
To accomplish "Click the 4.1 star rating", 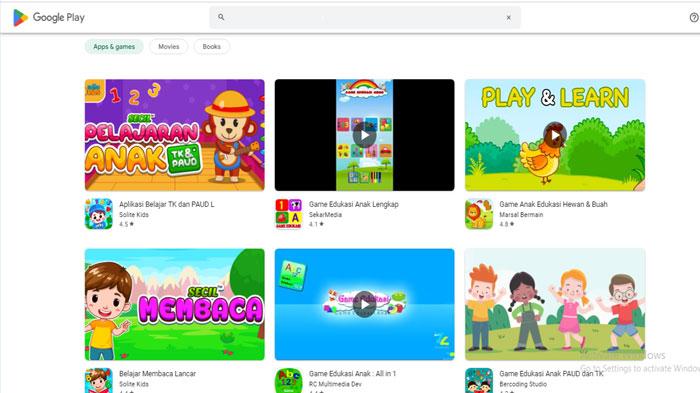I will [316, 224].
